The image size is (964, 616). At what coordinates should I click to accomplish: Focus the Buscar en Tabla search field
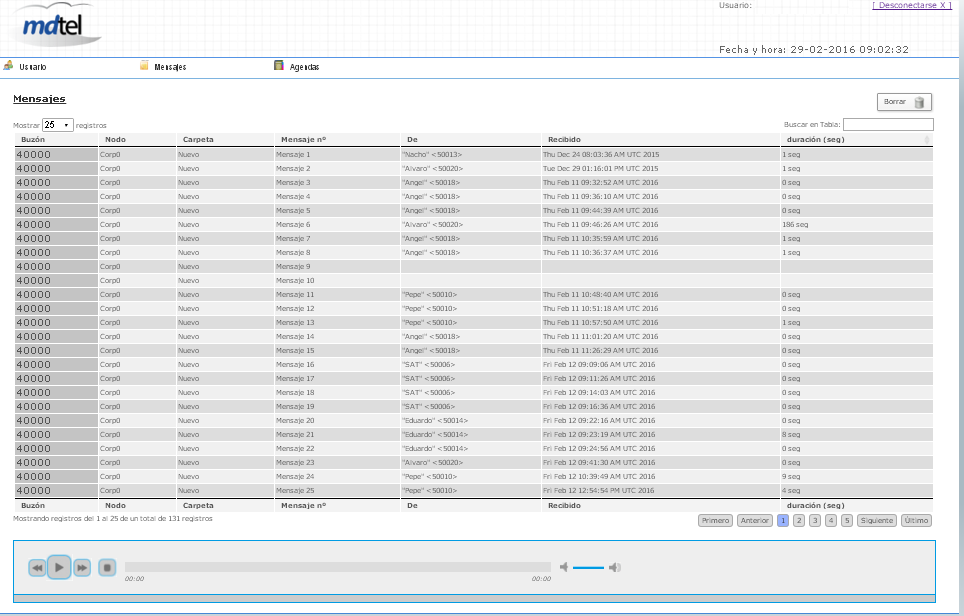(x=888, y=124)
